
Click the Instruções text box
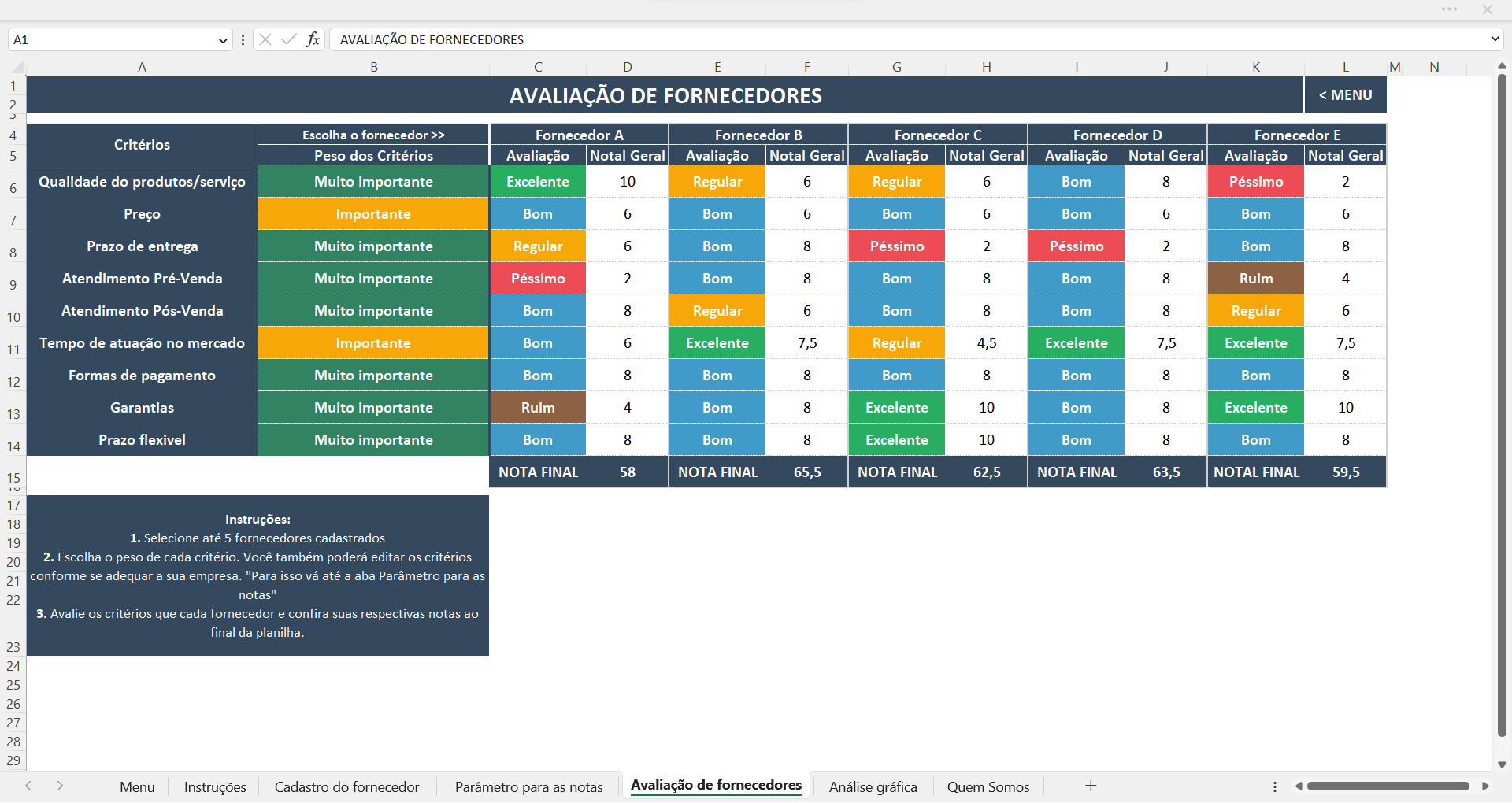pos(258,575)
